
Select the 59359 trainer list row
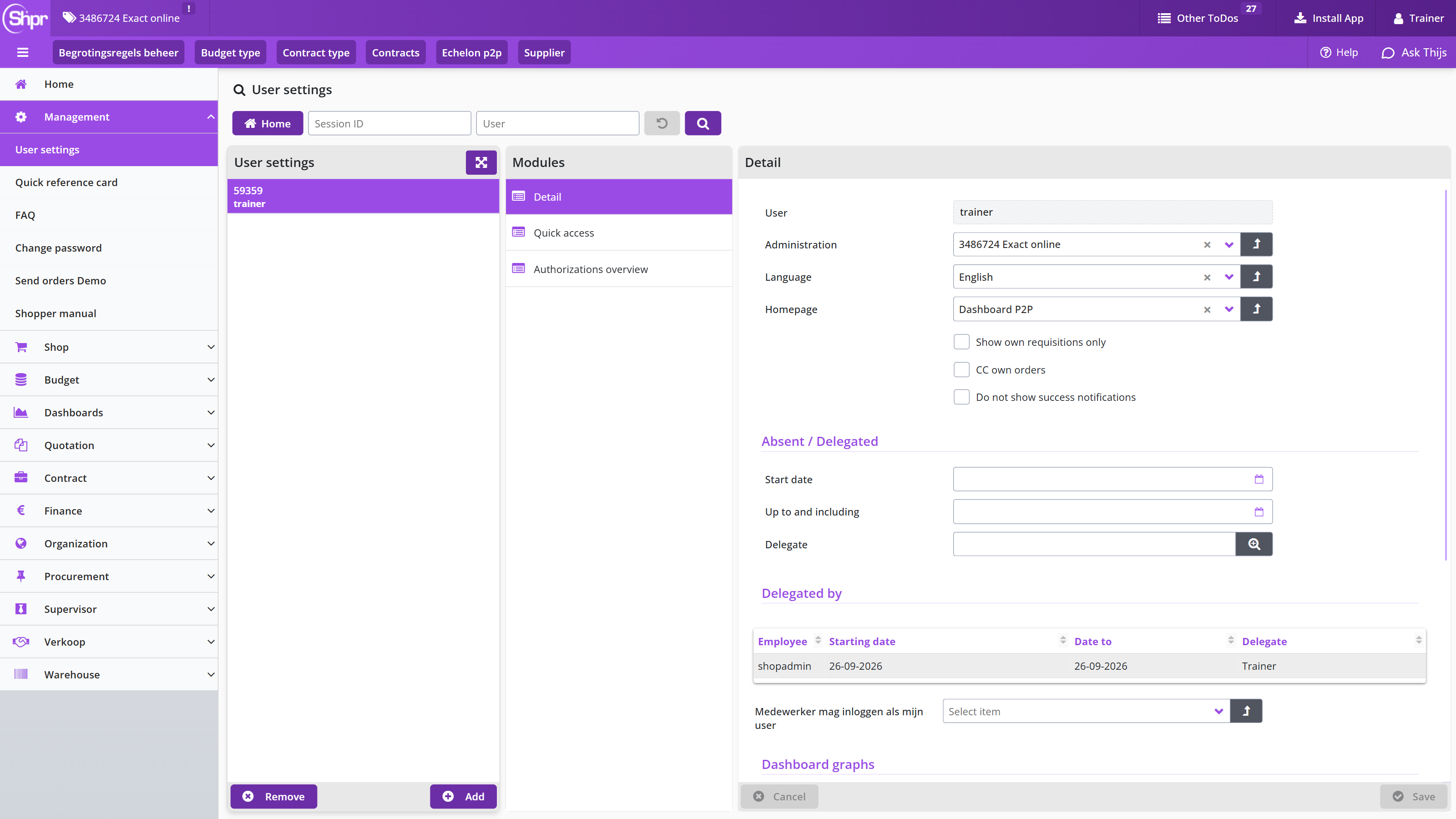click(x=363, y=197)
